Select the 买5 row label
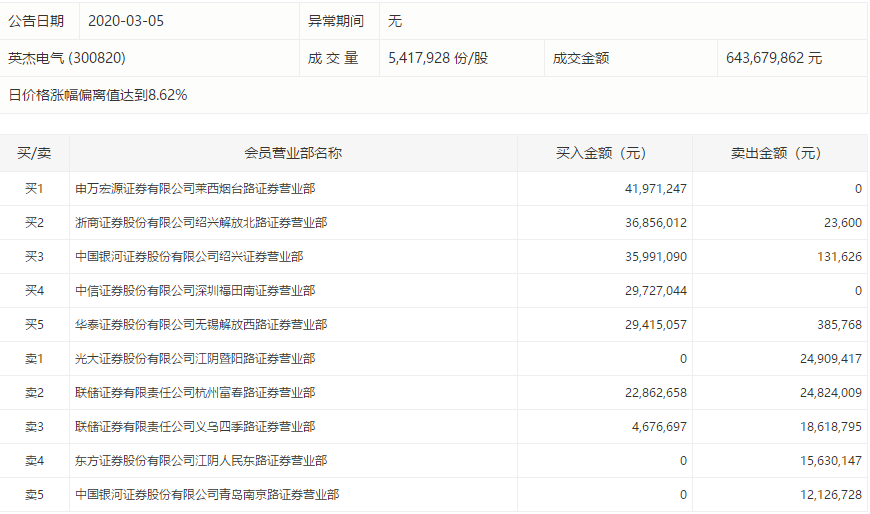The image size is (870, 514). click(x=34, y=325)
